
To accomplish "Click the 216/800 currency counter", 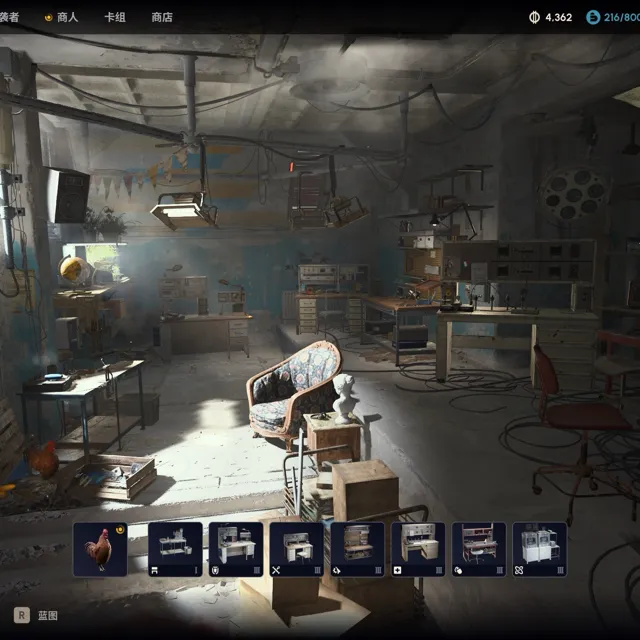I will 622,17.
